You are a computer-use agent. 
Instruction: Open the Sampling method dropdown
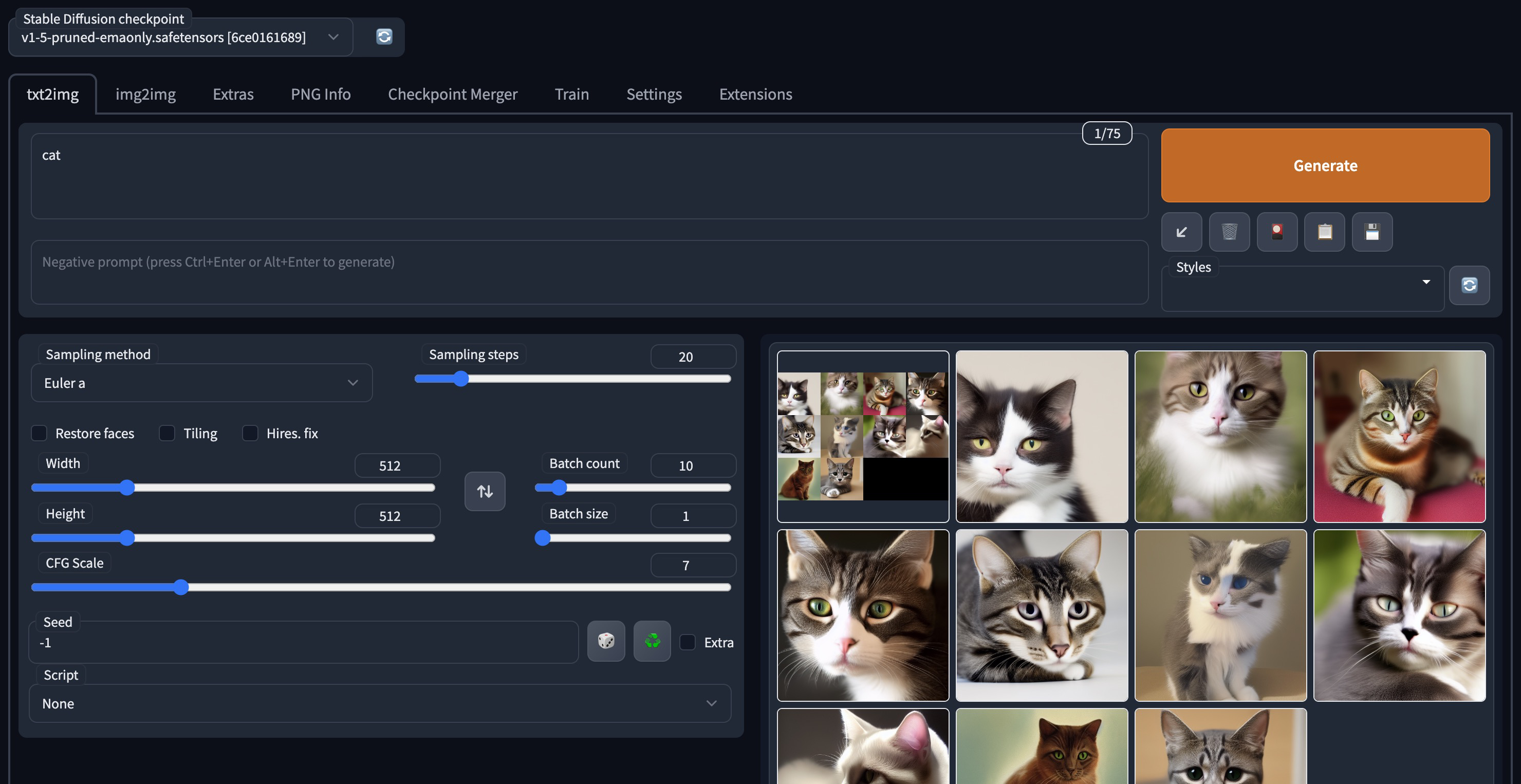coord(201,383)
